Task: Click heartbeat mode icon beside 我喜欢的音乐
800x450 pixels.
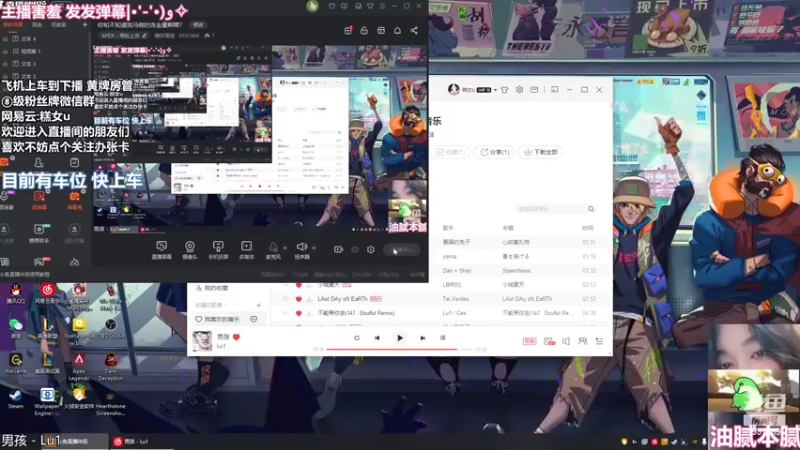Action: tap(254, 319)
